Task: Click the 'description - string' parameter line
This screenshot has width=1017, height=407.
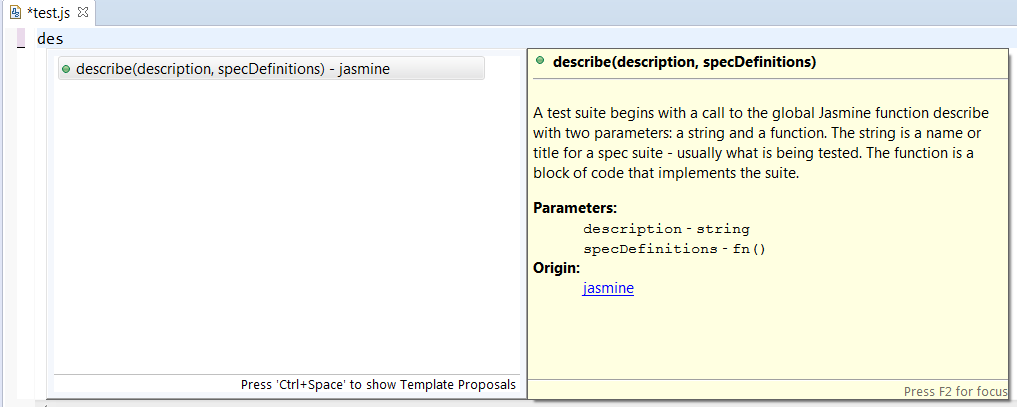Action: (x=666, y=229)
